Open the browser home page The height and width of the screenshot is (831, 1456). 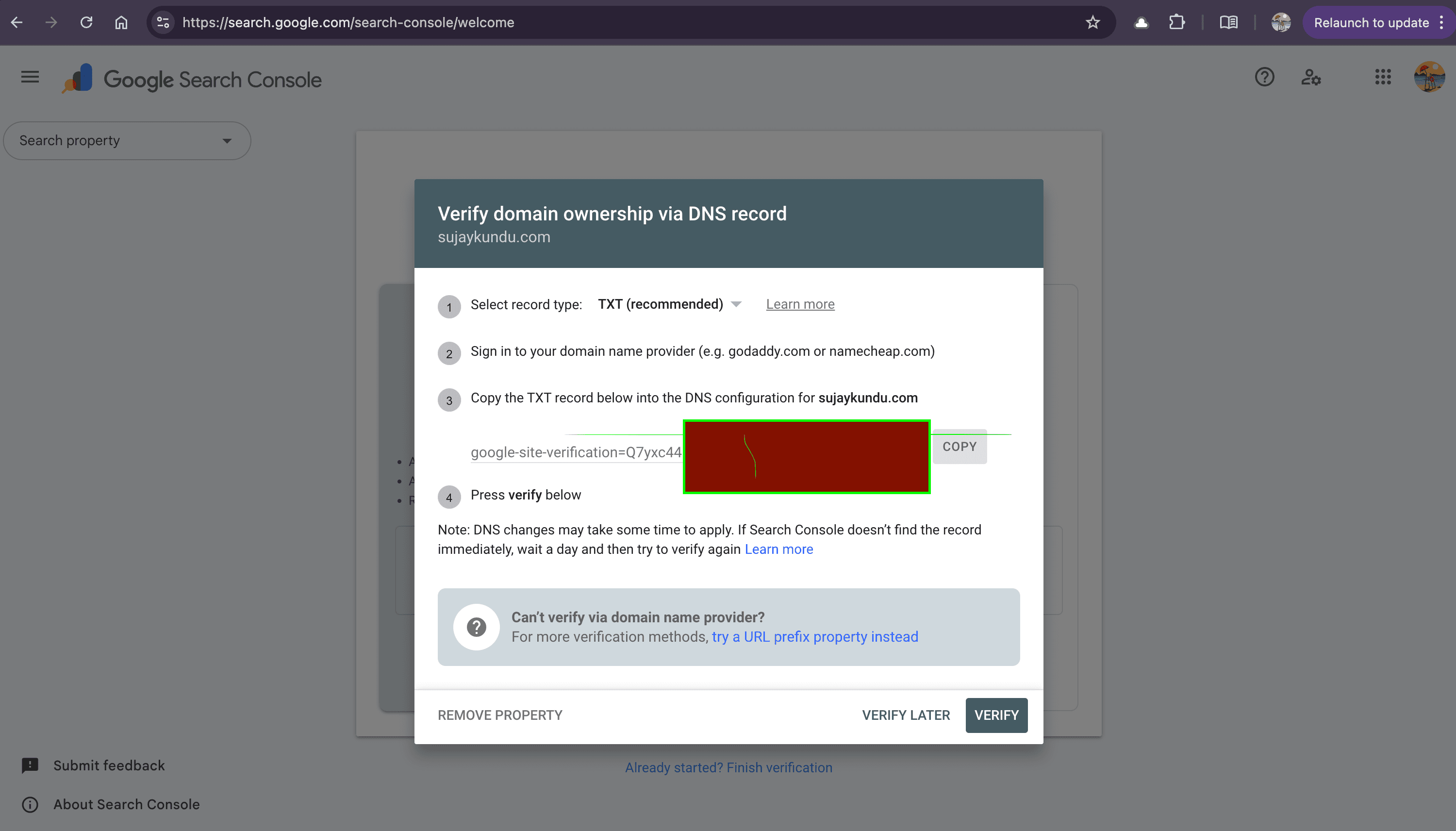point(121,22)
